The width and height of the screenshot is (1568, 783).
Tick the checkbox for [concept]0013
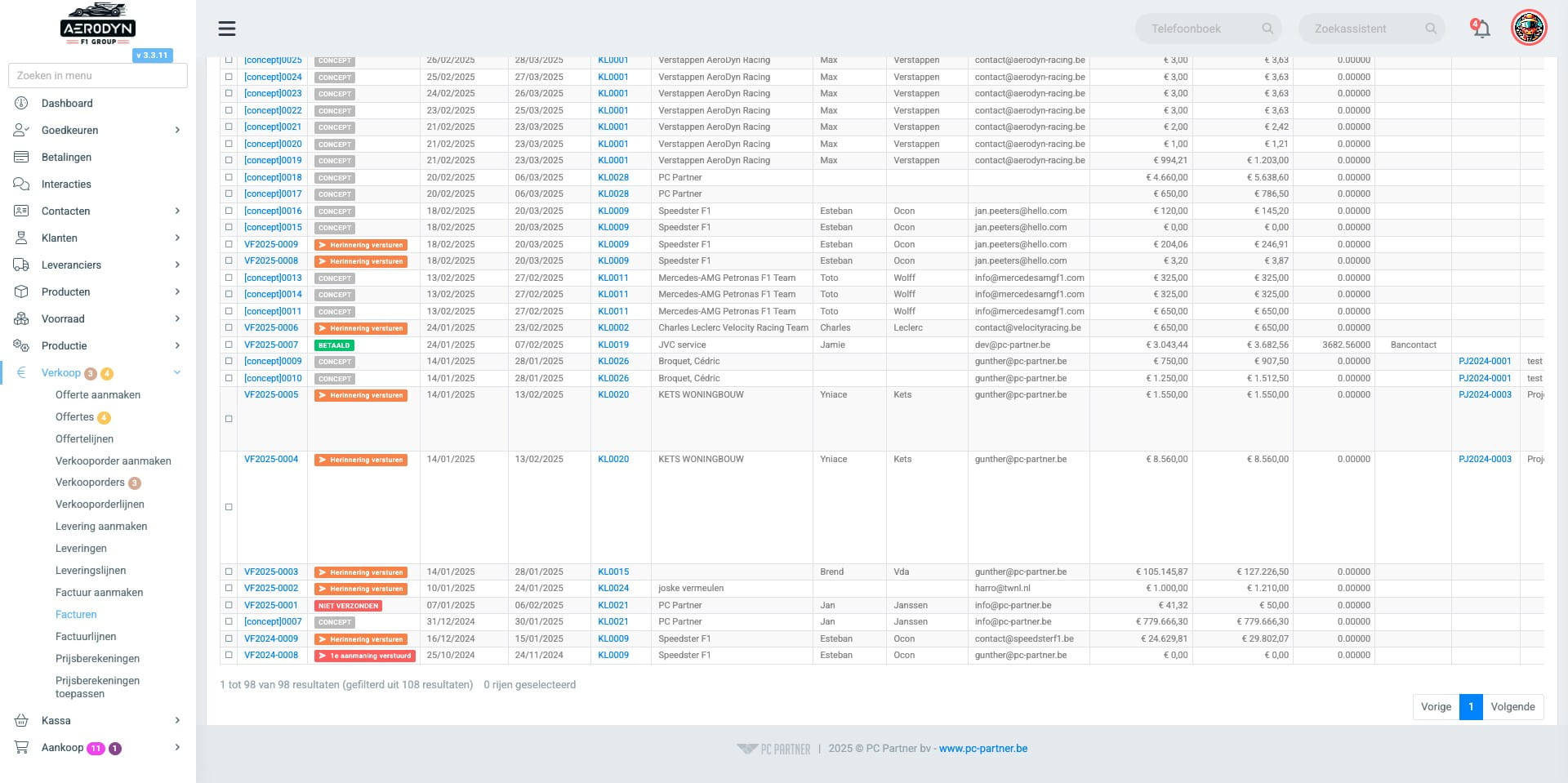pyautogui.click(x=229, y=278)
